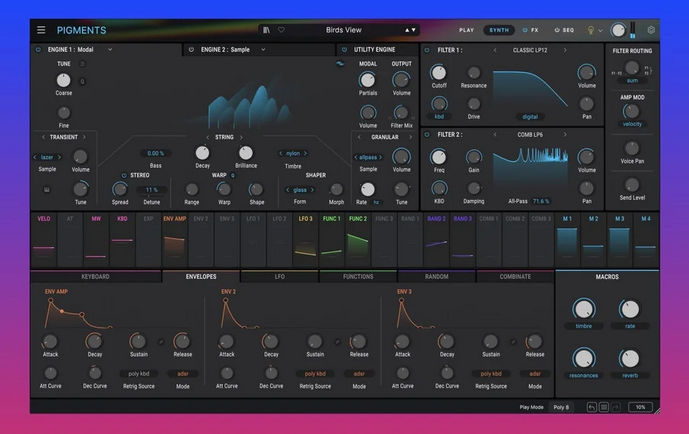Select the VELO modulation source slot
689x434 pixels.
pos(44,240)
